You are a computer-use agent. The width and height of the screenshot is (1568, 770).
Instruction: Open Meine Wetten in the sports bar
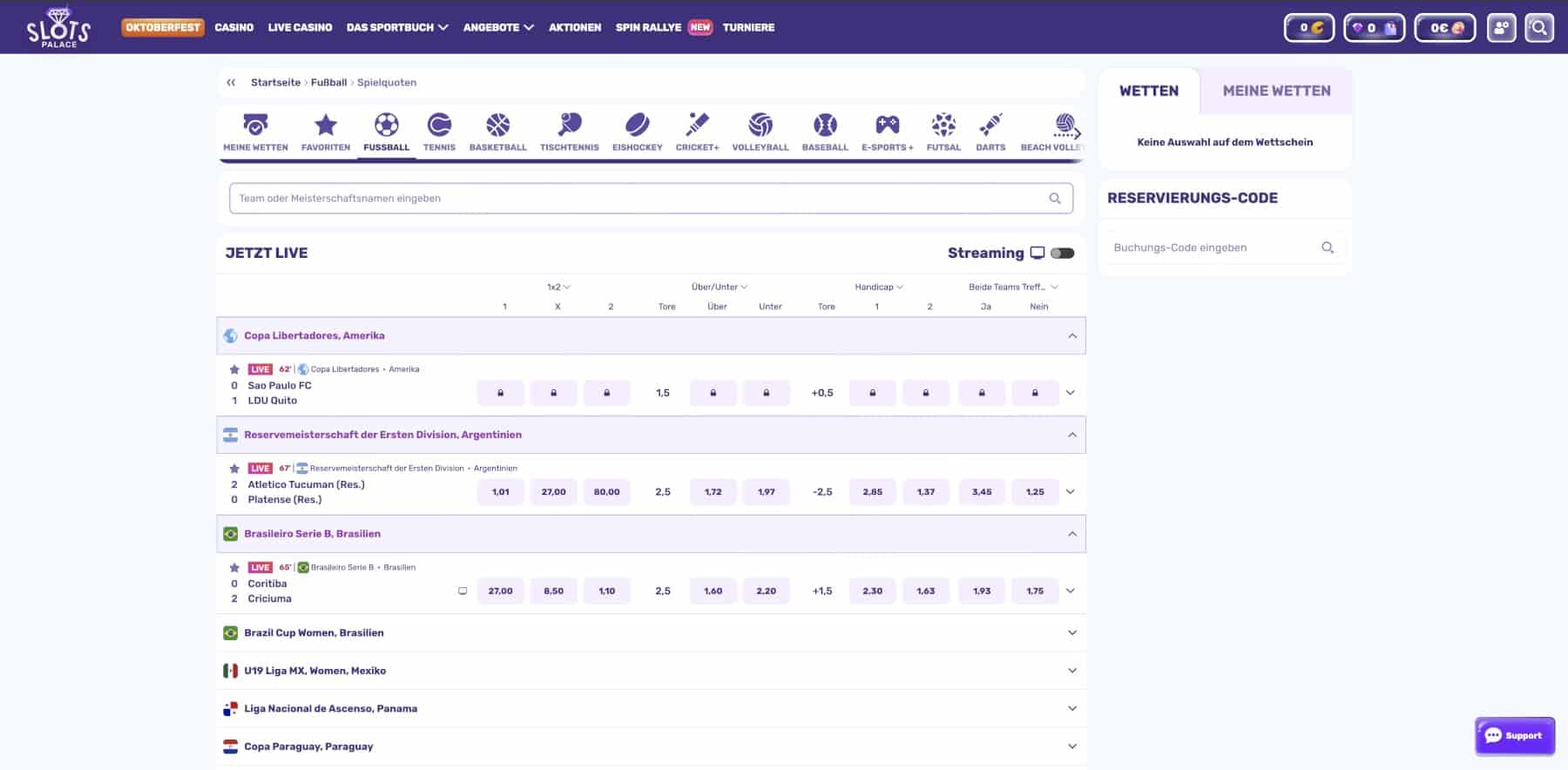(x=255, y=132)
